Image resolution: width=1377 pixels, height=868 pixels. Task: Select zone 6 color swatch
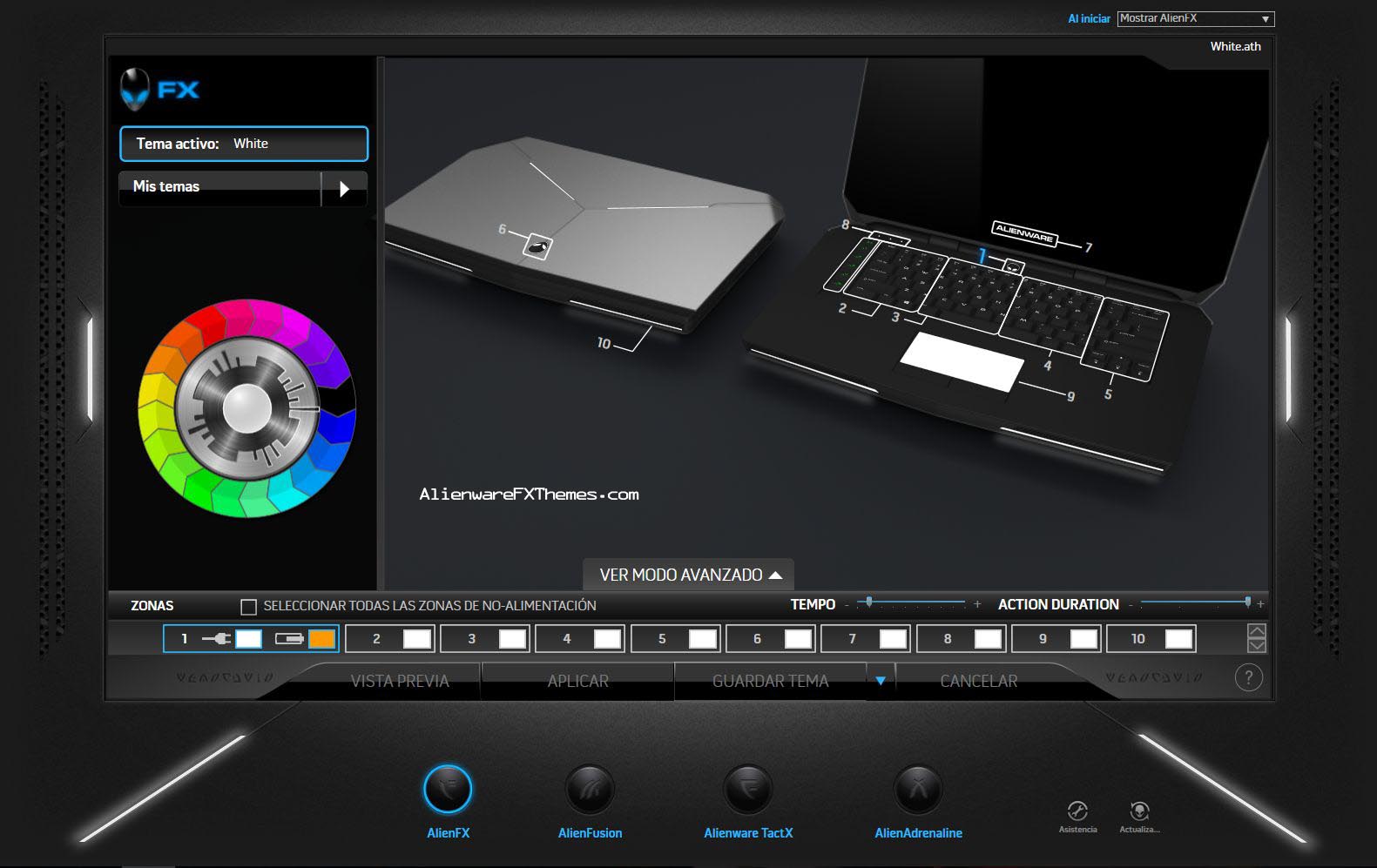(x=798, y=639)
